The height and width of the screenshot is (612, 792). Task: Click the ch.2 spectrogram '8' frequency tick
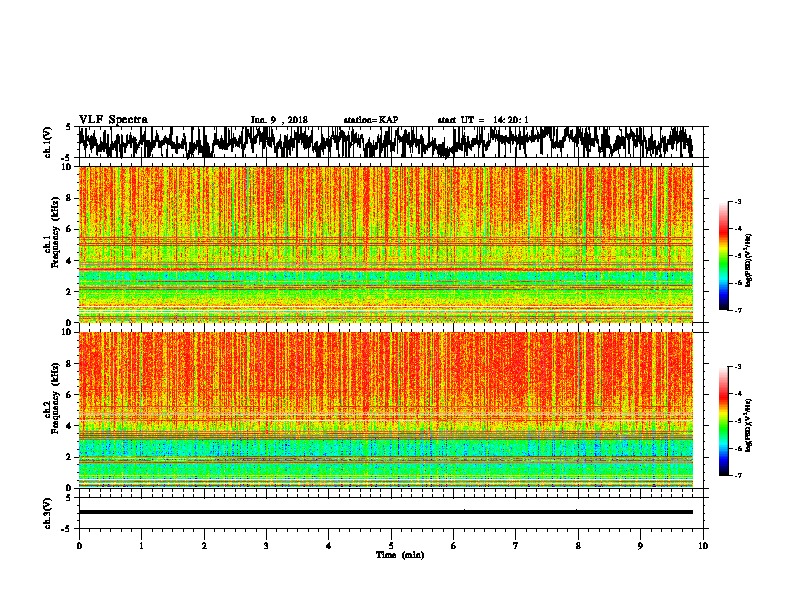pyautogui.click(x=70, y=364)
